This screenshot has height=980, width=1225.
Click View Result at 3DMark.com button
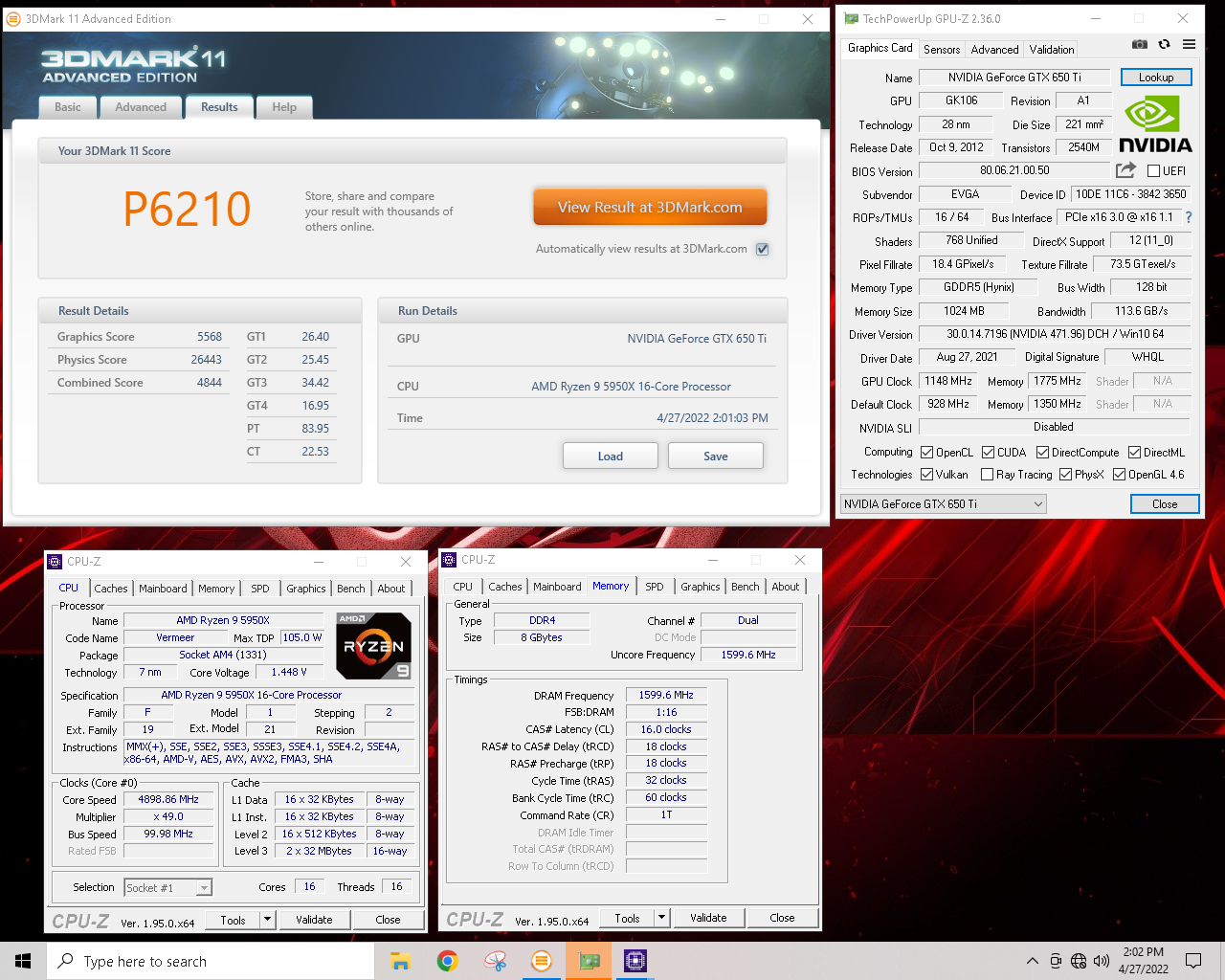coord(650,207)
